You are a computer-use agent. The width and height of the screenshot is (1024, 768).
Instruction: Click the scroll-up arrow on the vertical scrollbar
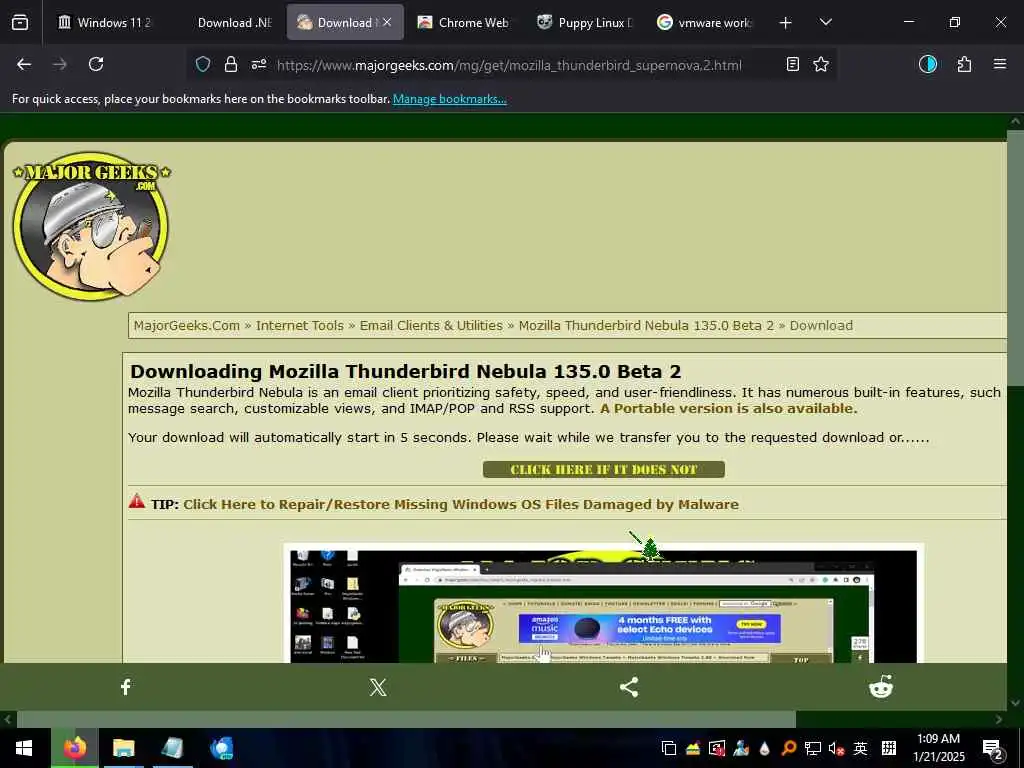[1015, 121]
